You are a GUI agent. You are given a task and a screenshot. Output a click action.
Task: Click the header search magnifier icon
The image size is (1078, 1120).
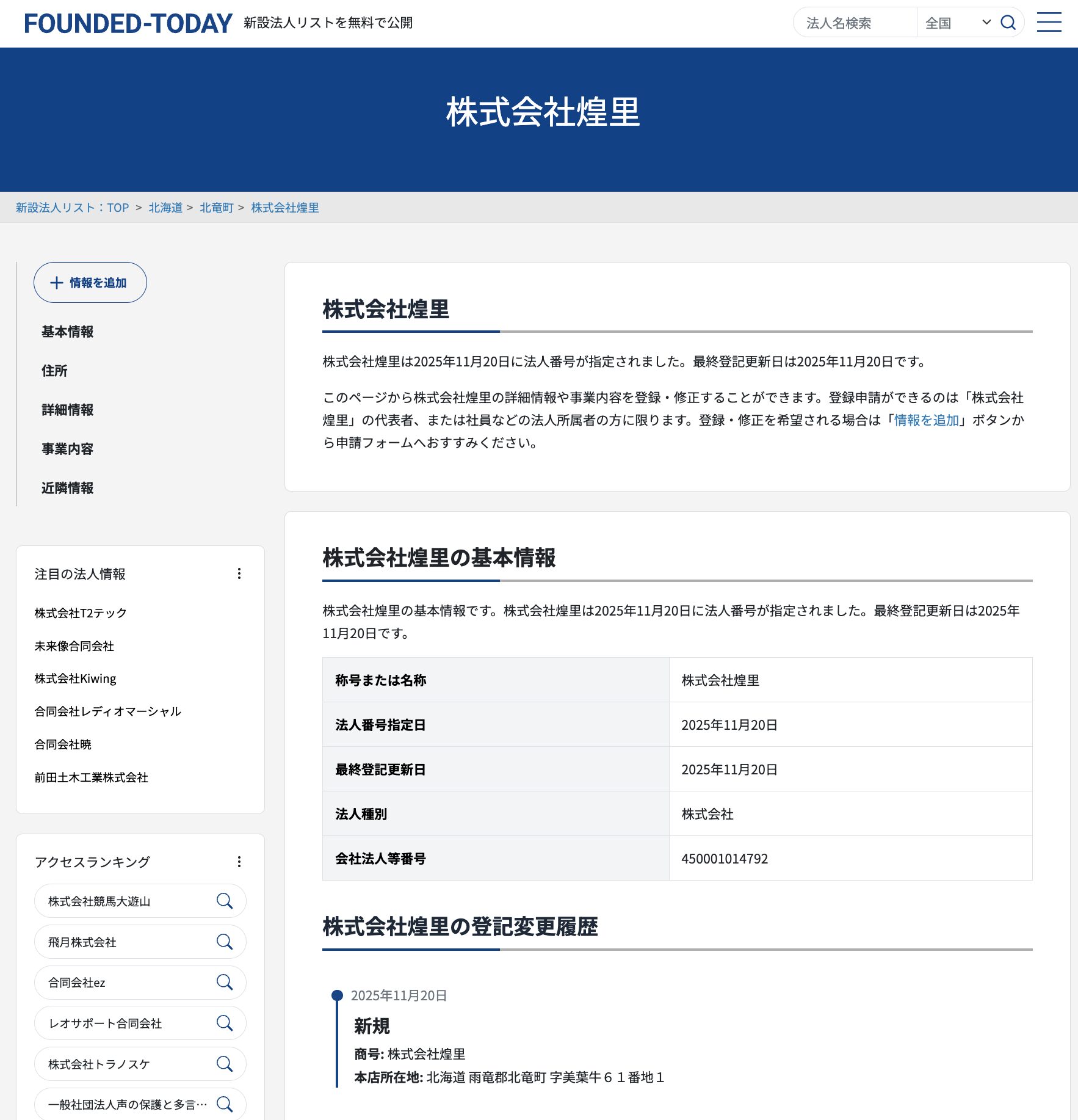click(1008, 22)
